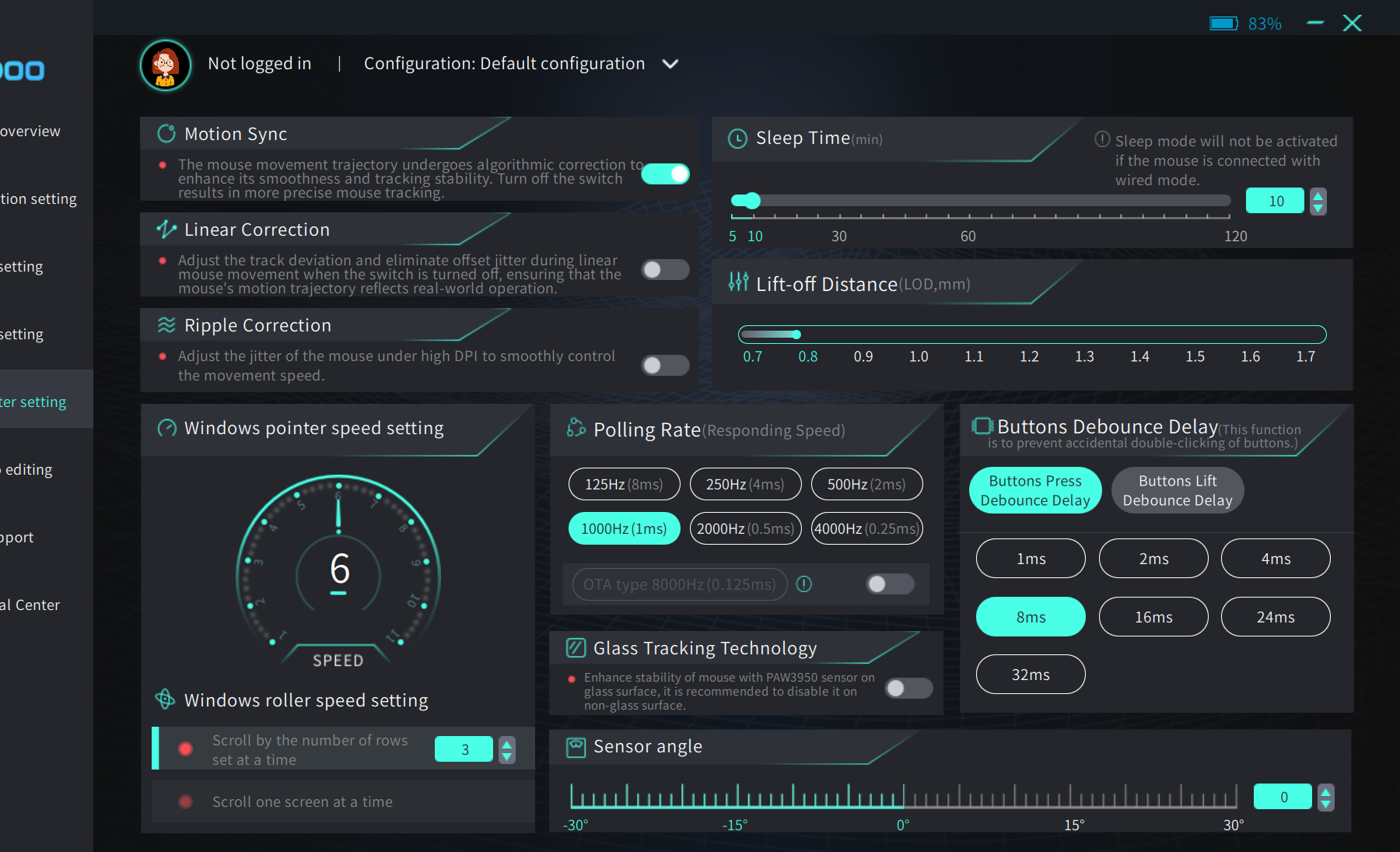
Task: Click the Sleep Time clock icon
Action: pos(737,138)
